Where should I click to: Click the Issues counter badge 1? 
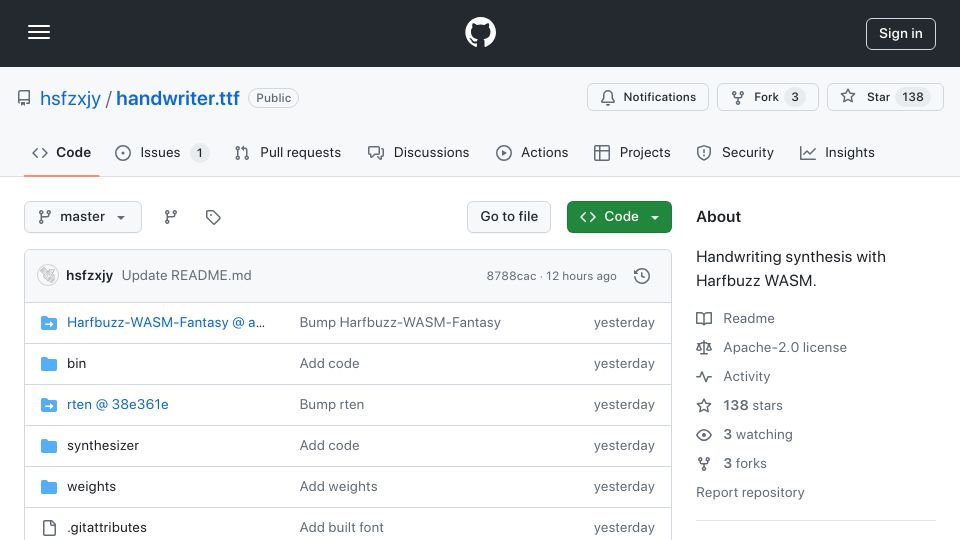pos(199,152)
